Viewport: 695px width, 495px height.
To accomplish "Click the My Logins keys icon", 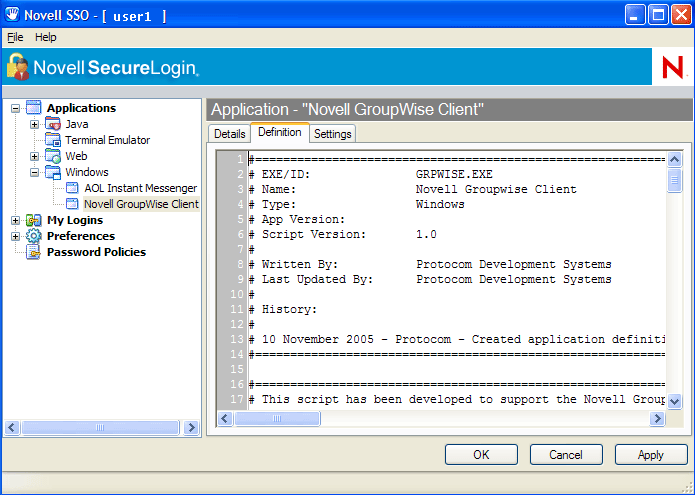I will [34, 220].
